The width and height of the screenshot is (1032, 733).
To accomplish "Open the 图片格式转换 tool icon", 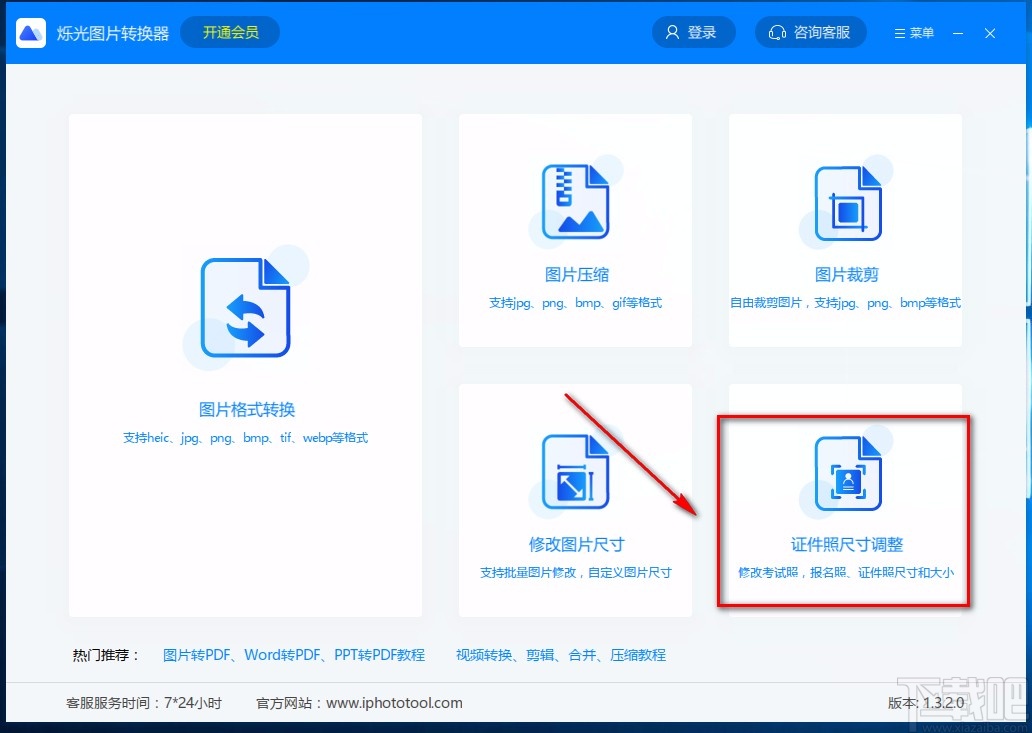I will (245, 305).
